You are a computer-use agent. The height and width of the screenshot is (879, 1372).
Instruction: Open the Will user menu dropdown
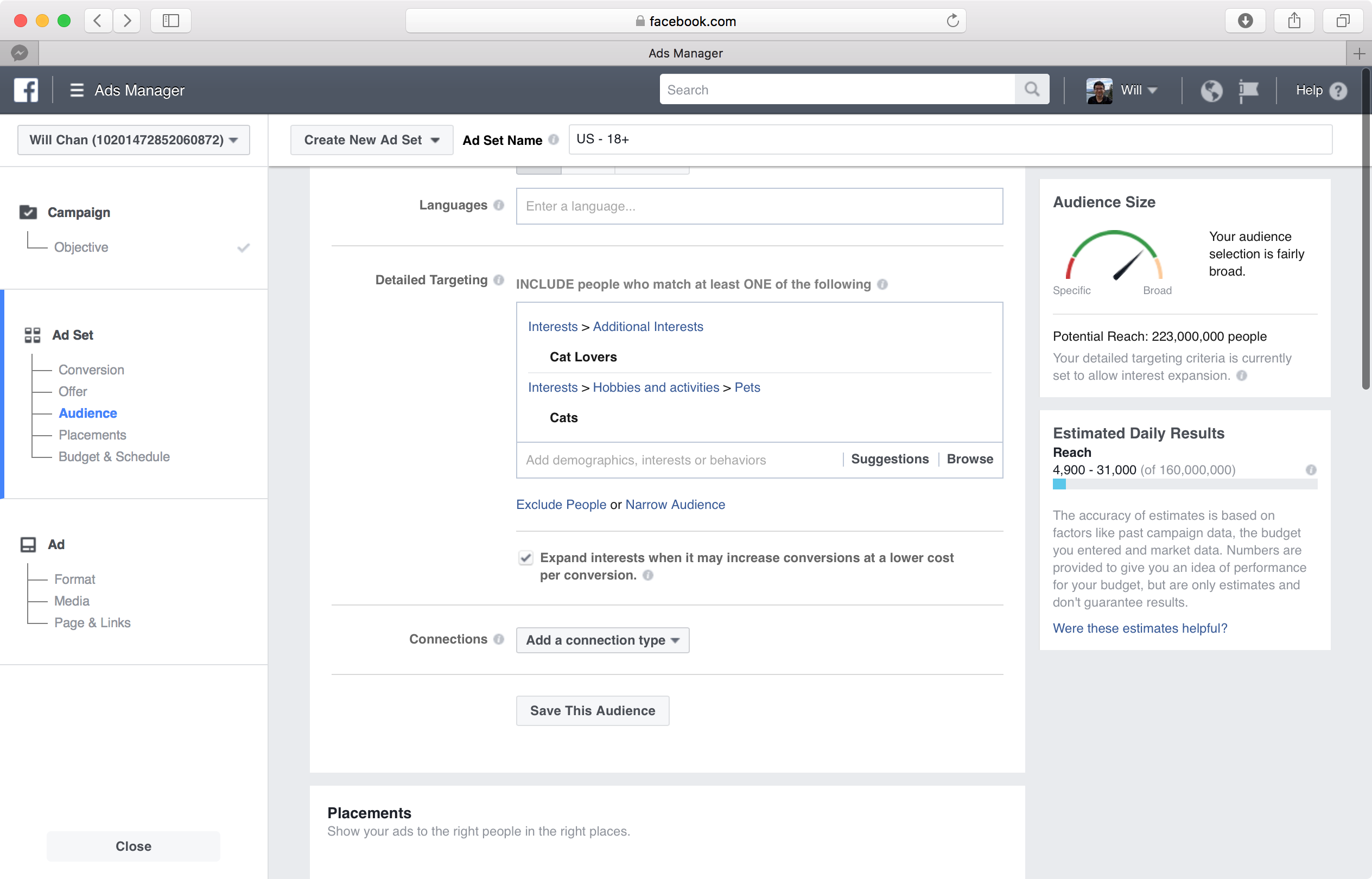[x=1139, y=90]
